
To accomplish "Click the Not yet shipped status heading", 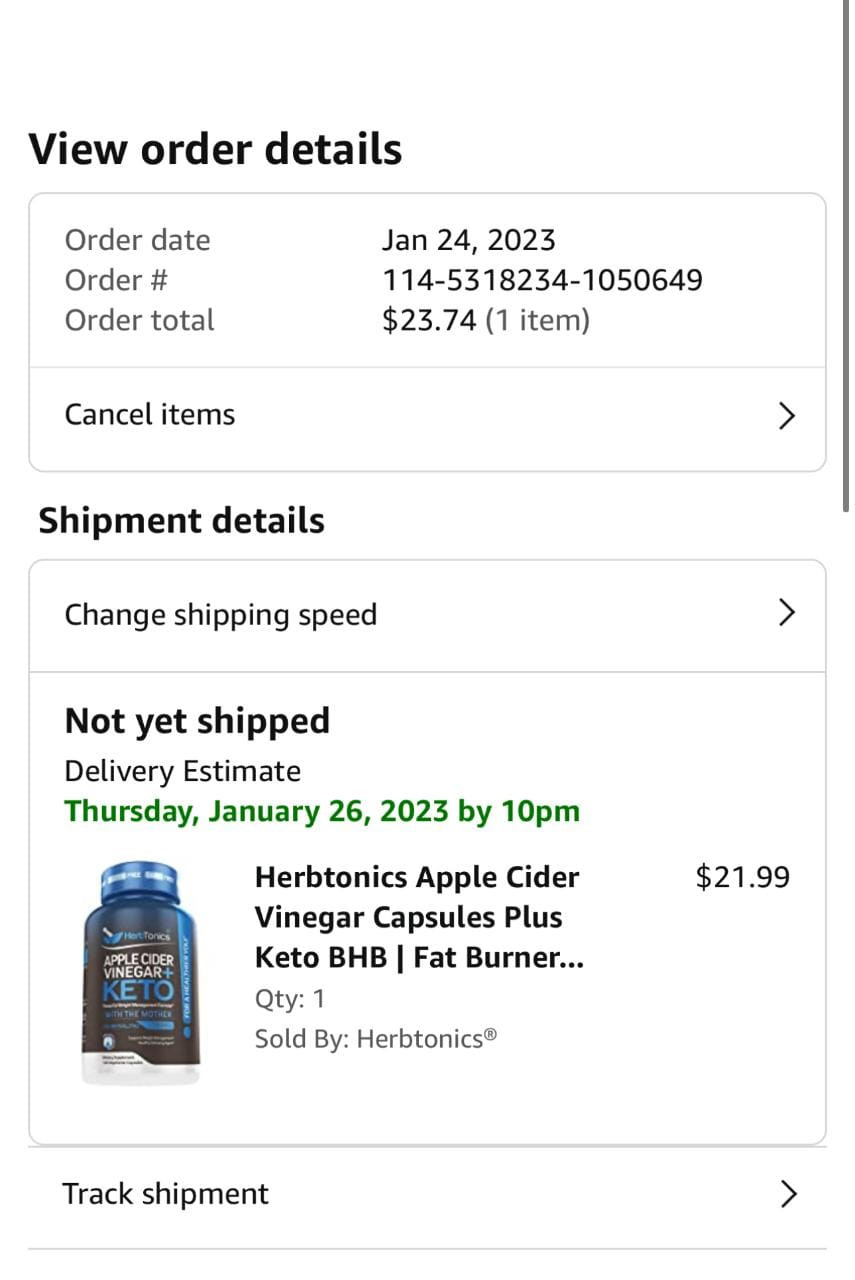I will click(x=197, y=721).
